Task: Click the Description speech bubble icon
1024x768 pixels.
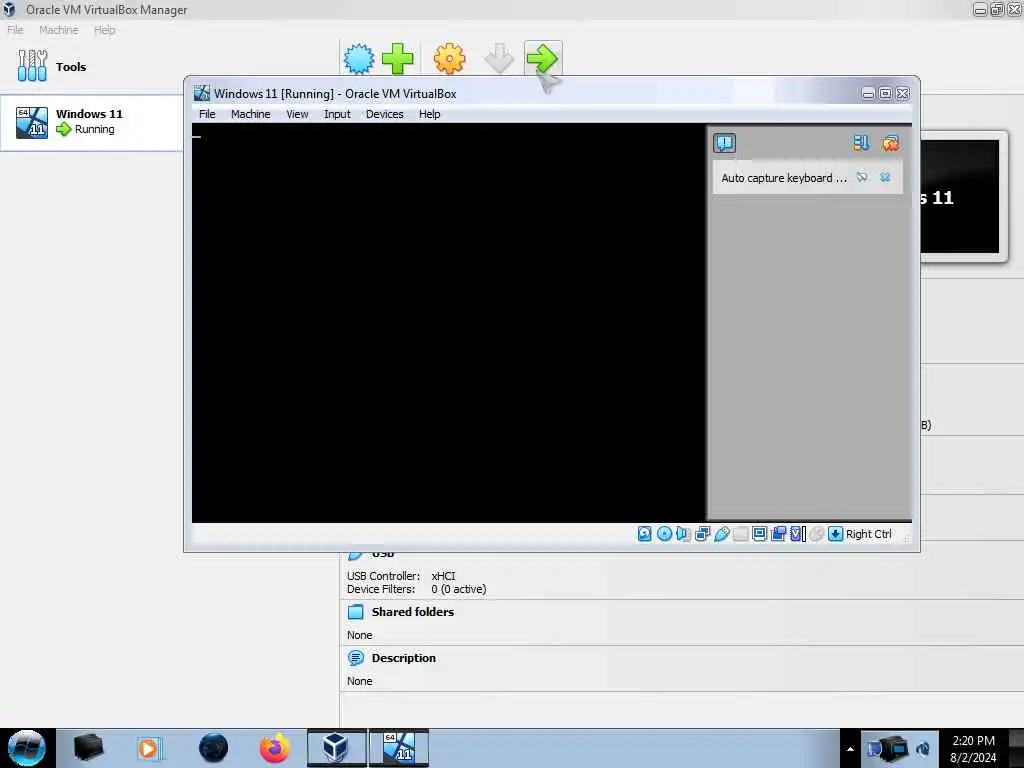Action: (x=356, y=658)
